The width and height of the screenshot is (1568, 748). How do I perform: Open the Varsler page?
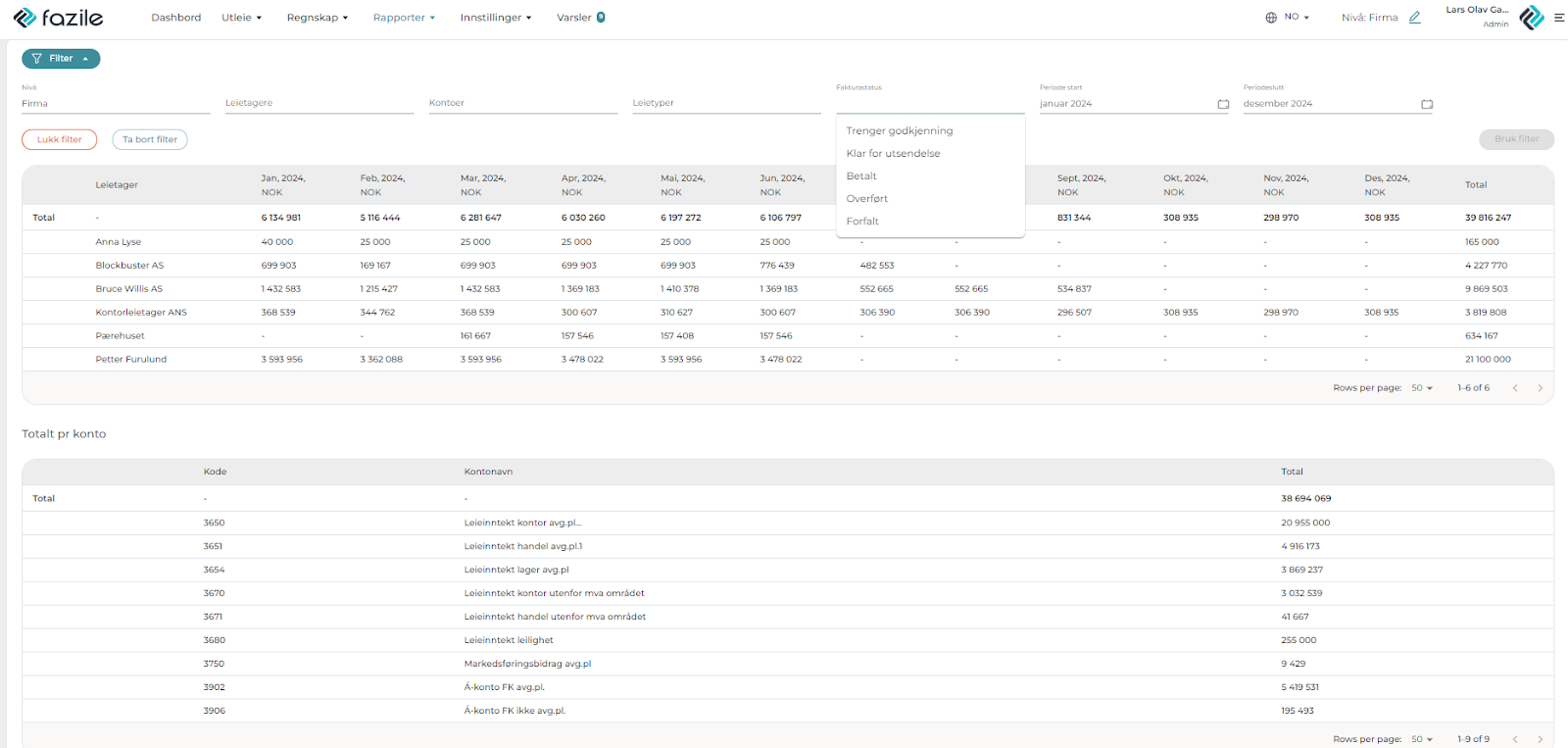click(574, 18)
